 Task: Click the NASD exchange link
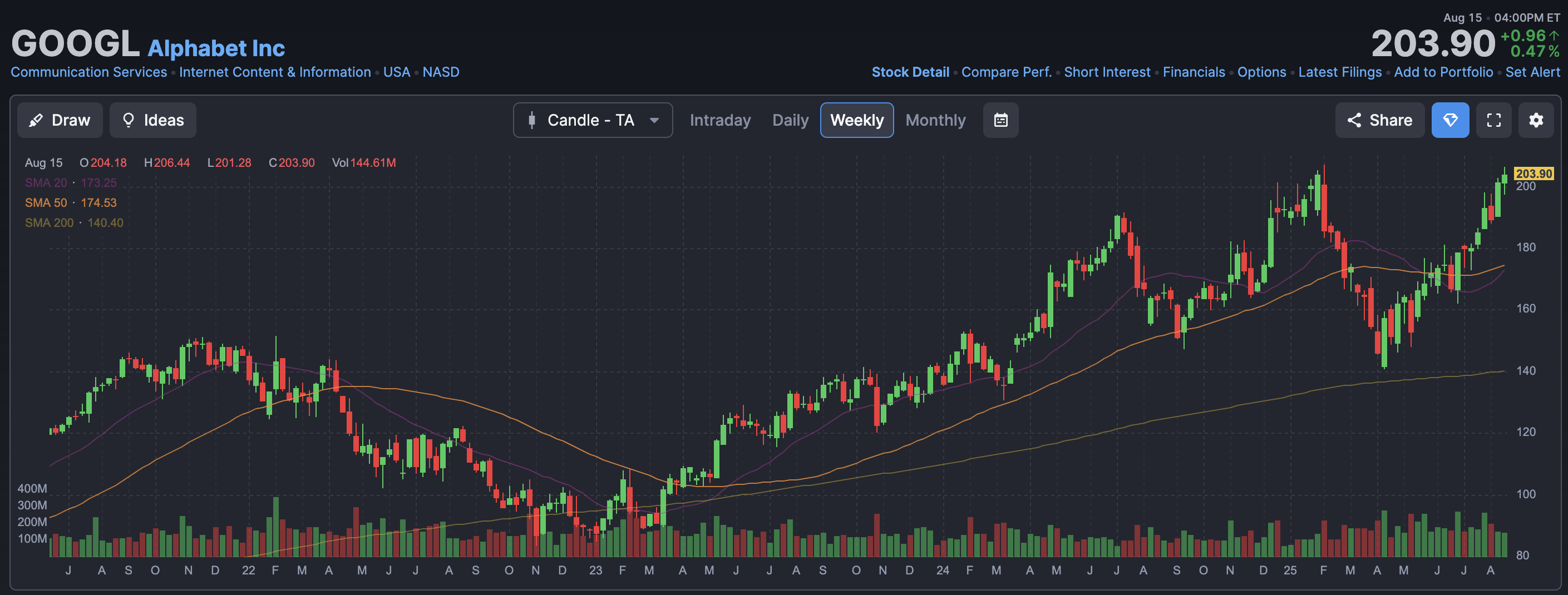point(441,72)
